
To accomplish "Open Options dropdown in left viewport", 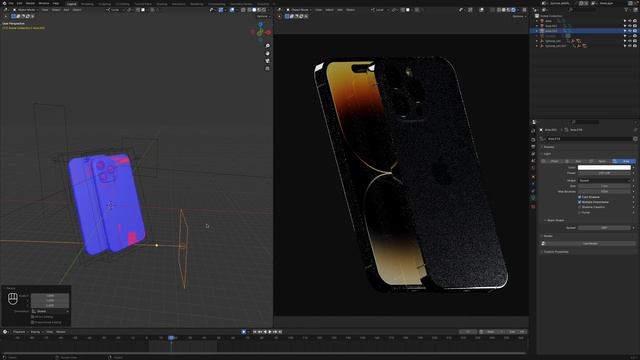I will (x=263, y=16).
